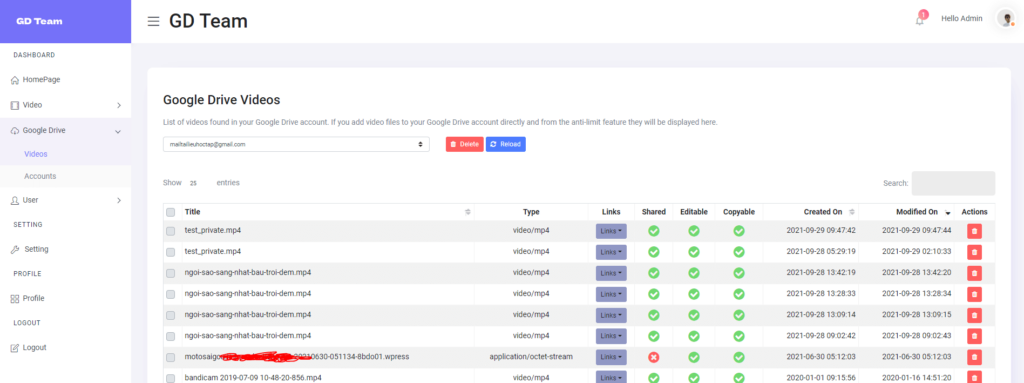Click the HomePage house icon

(15, 80)
